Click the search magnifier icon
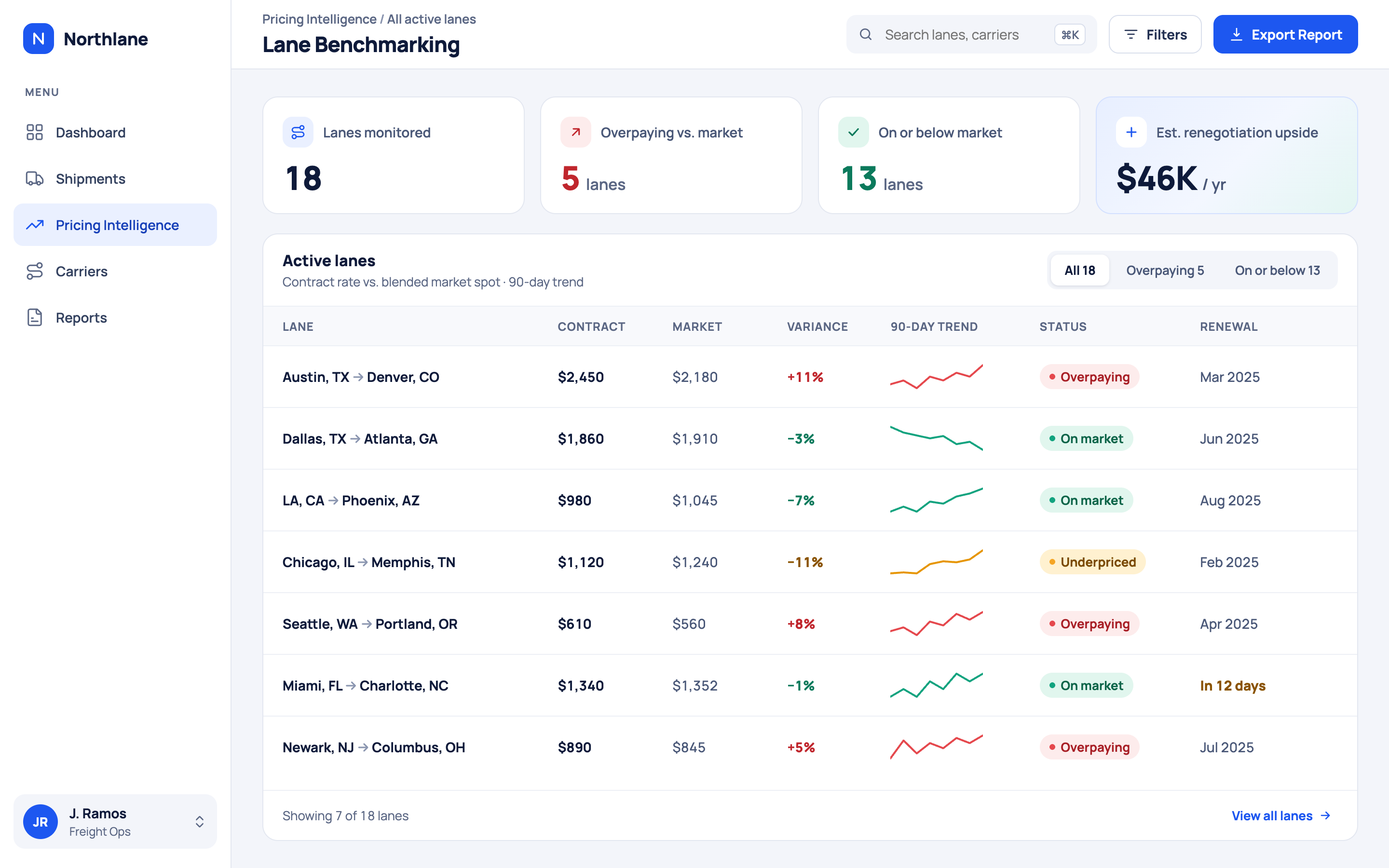This screenshot has height=868, width=1389. click(866, 34)
